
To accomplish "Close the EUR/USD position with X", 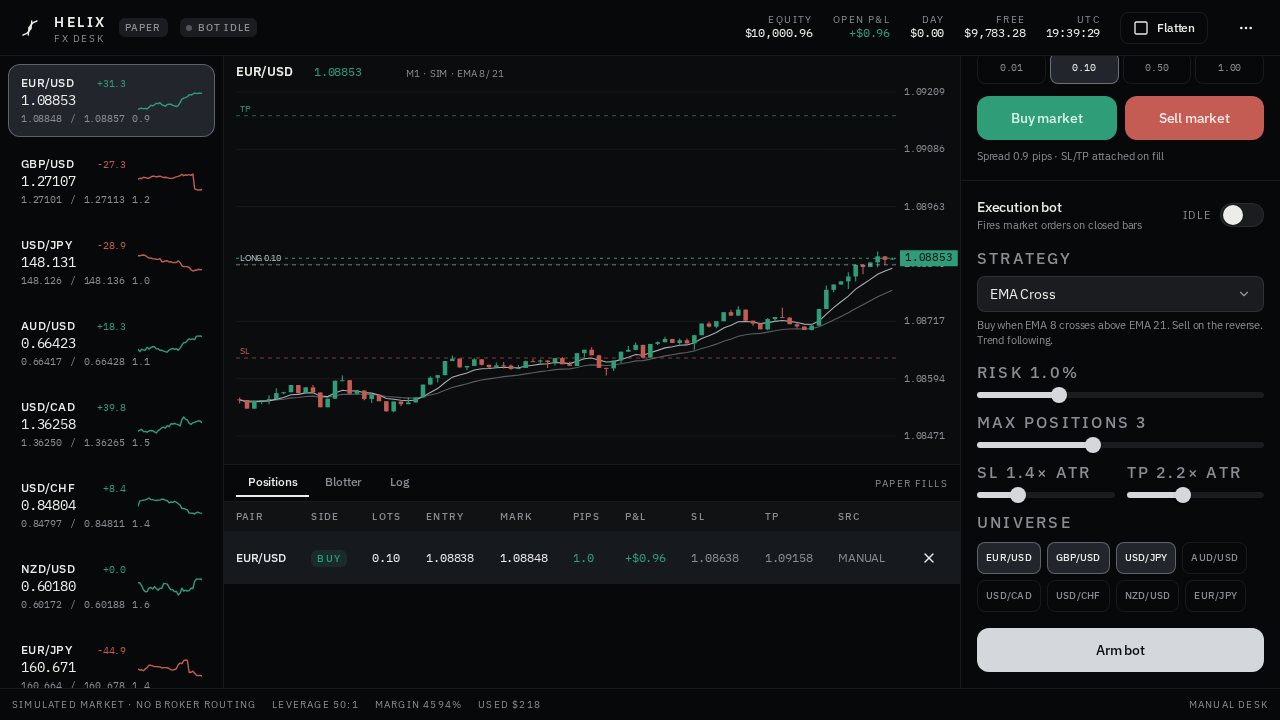I will pyautogui.click(x=928, y=558).
